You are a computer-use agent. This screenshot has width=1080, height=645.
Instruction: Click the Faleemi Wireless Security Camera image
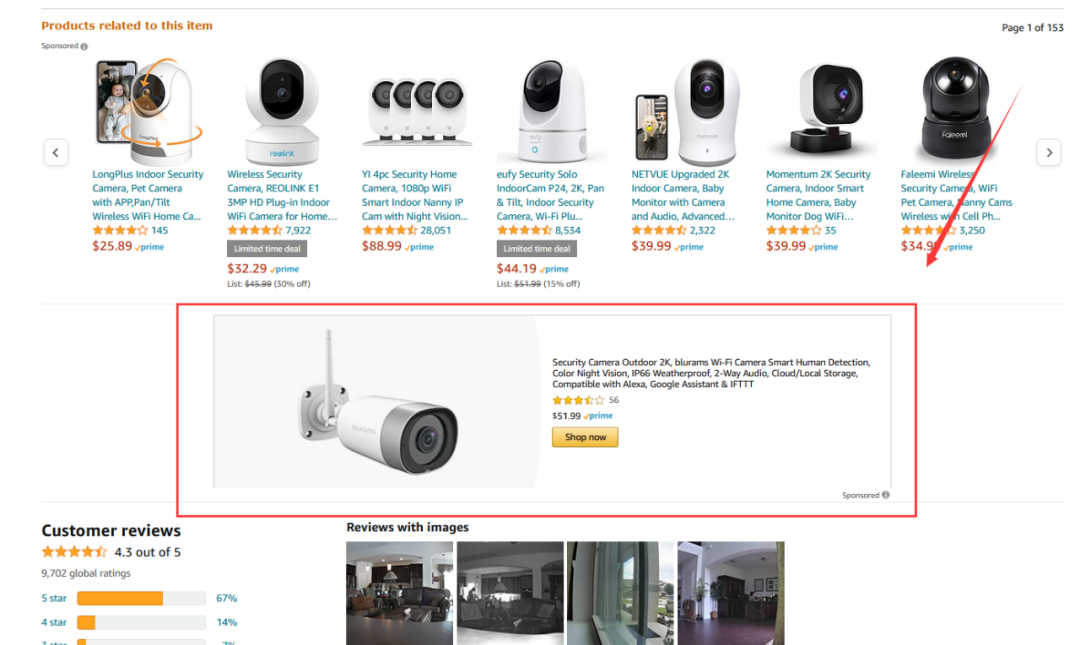pos(955,109)
